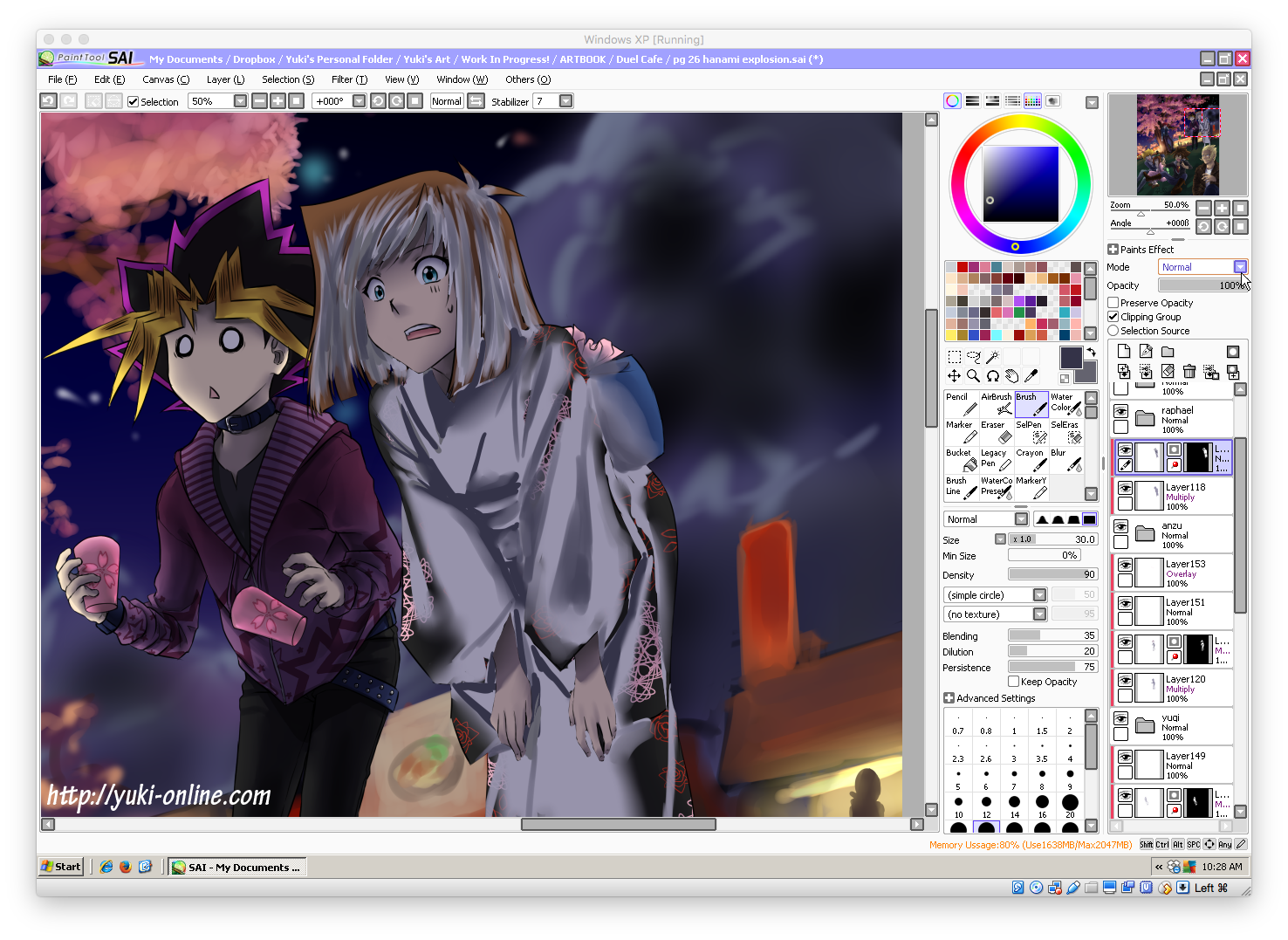Select the Pencil tool
The width and height of the screenshot is (1288, 940).
(961, 403)
